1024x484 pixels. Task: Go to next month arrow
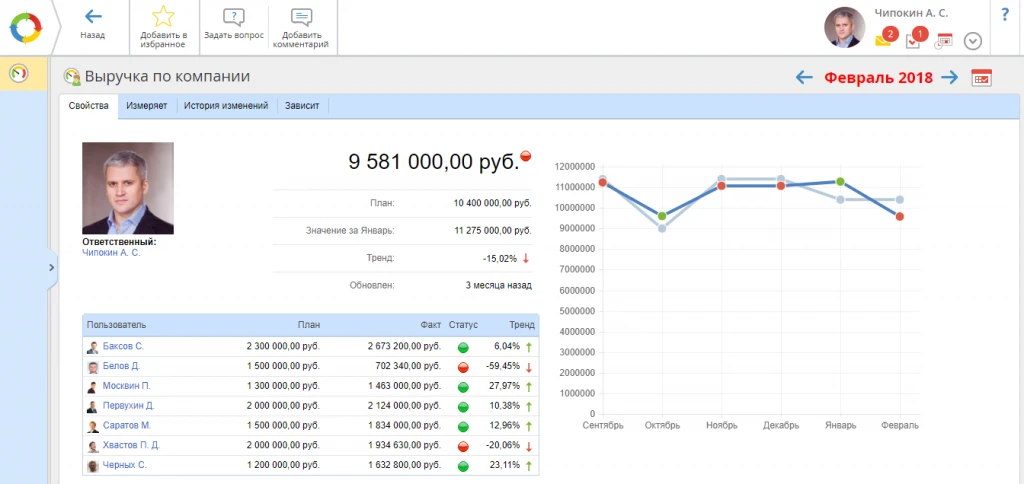tap(949, 78)
